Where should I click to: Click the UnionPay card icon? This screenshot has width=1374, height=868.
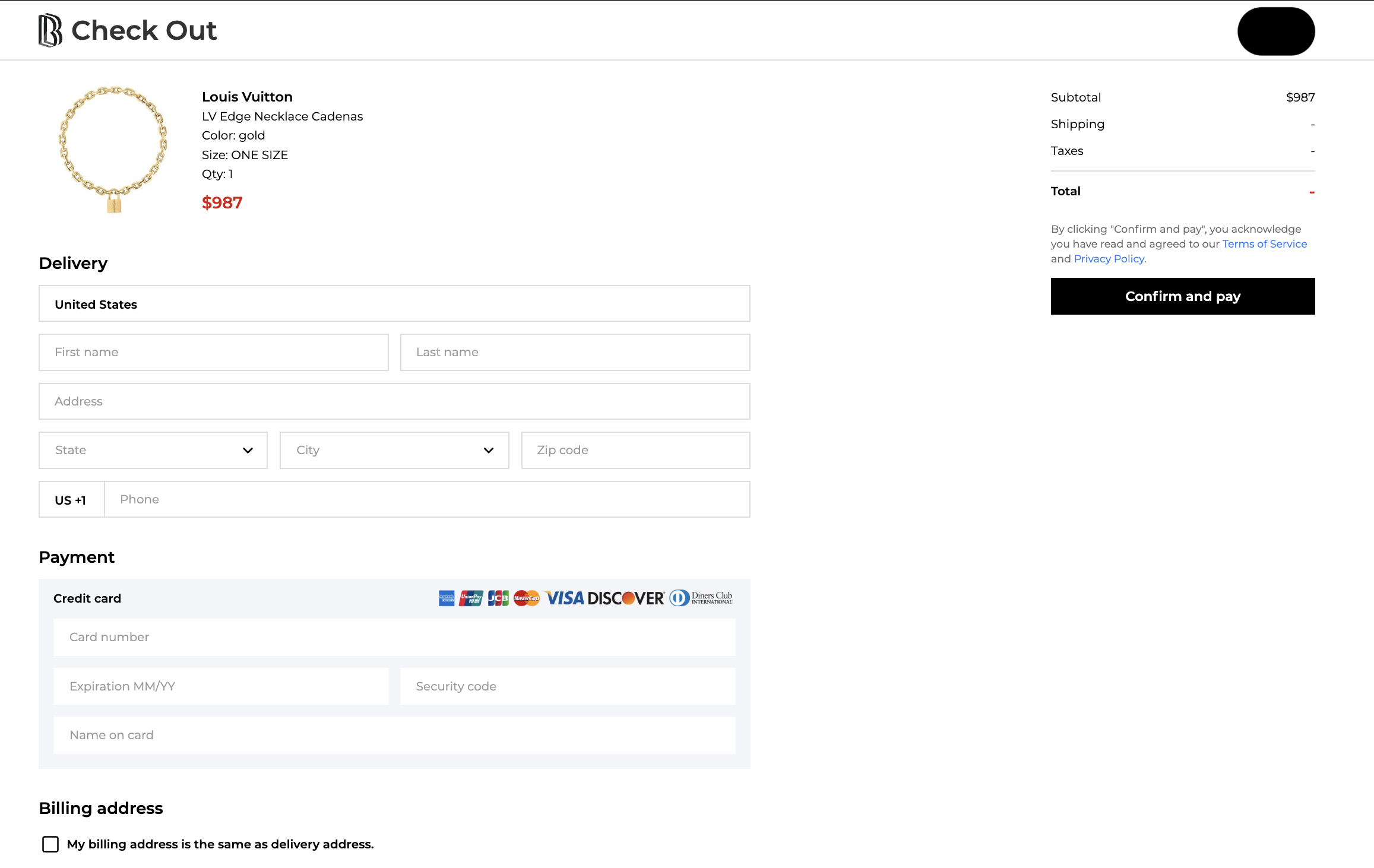pyautogui.click(x=471, y=598)
